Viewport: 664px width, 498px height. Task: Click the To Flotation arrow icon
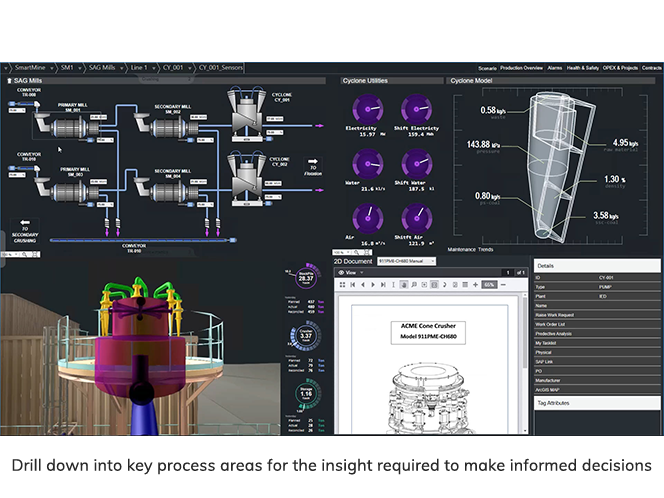(312, 164)
